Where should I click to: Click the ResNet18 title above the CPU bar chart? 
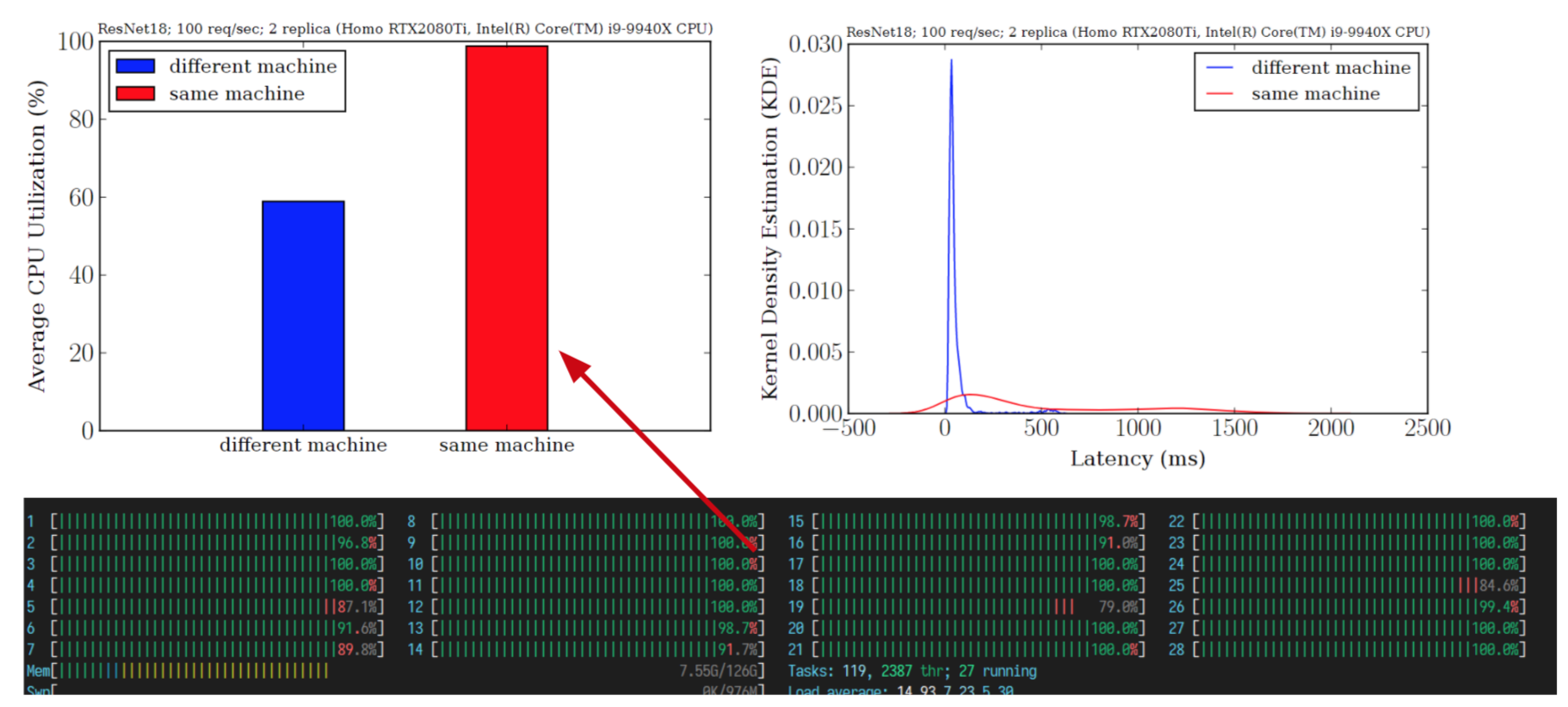click(405, 28)
